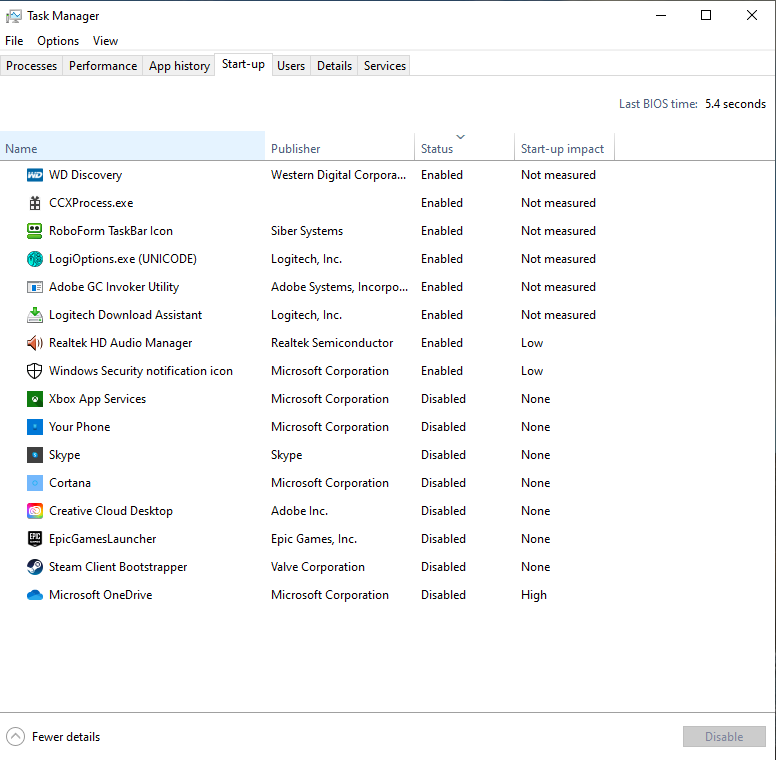Click the High start-up impact value
This screenshot has height=760, width=776.
[x=534, y=595]
